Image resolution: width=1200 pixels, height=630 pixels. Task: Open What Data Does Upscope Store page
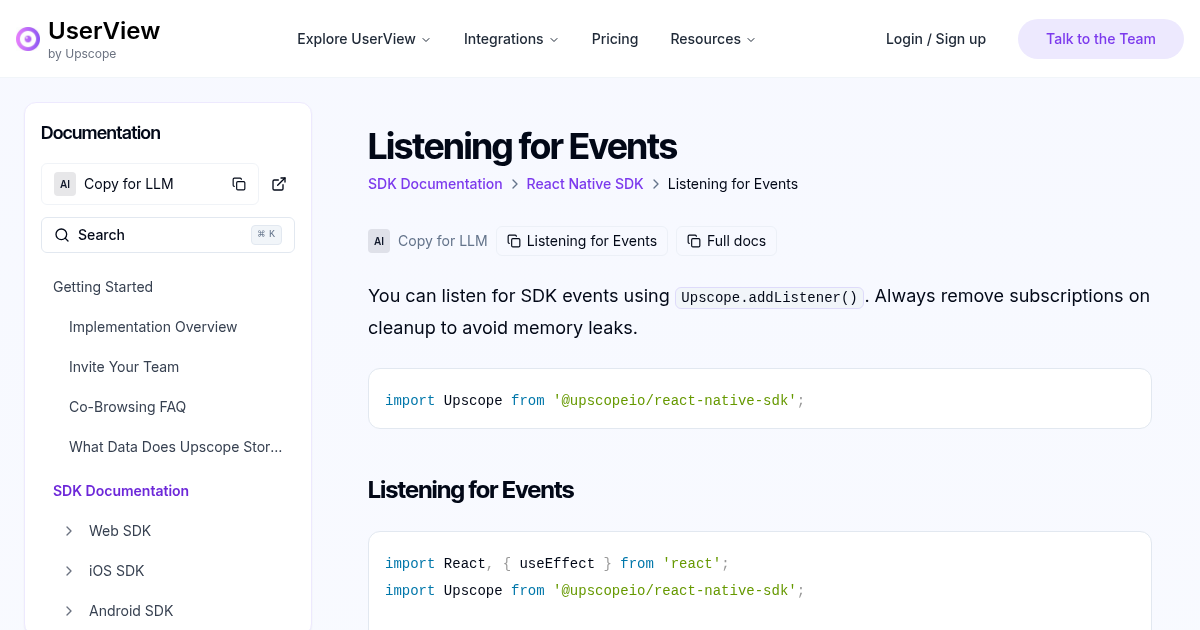[x=176, y=447]
